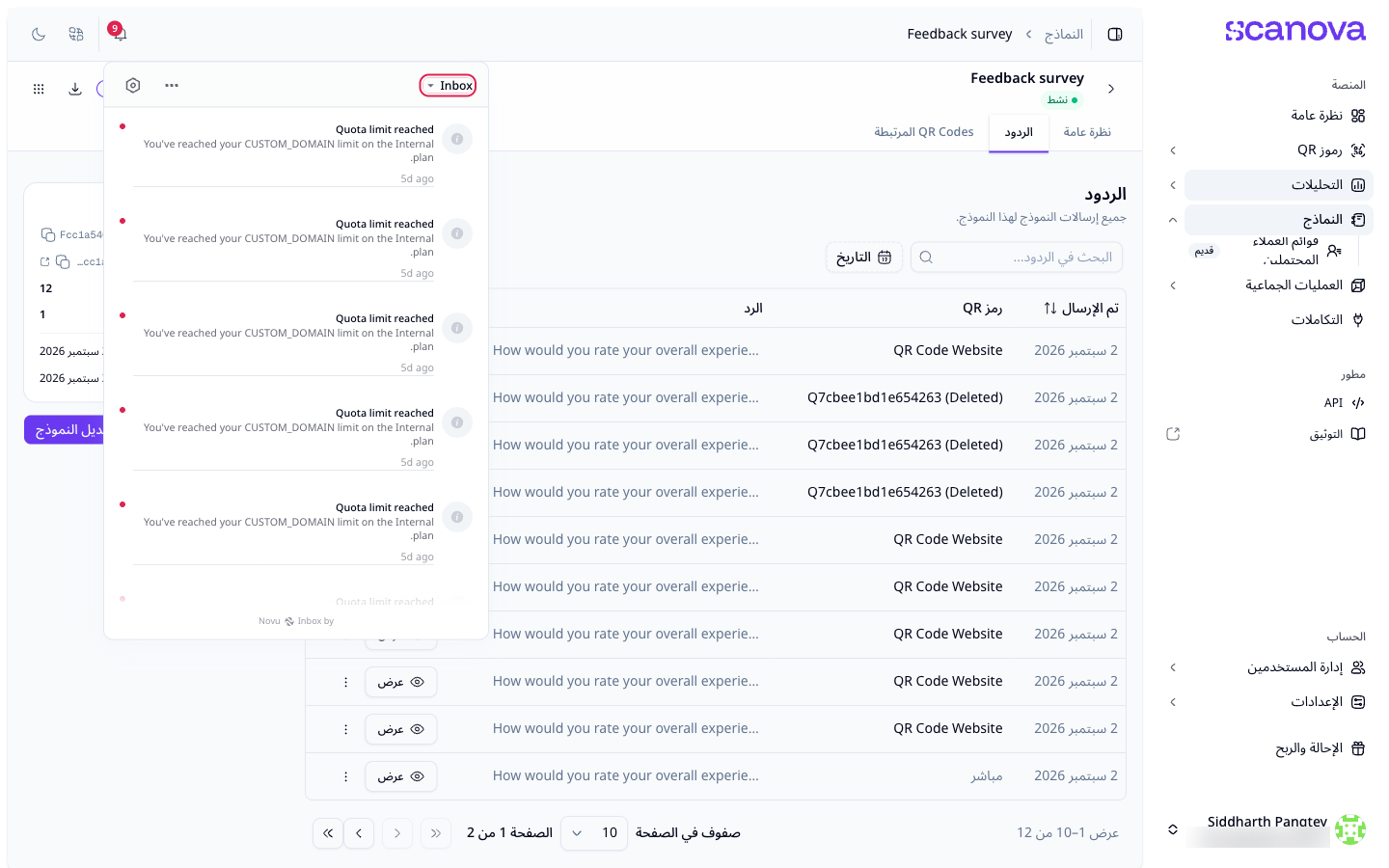Open the التاريخ date filter button
This screenshot has width=1389, height=868.
864,258
